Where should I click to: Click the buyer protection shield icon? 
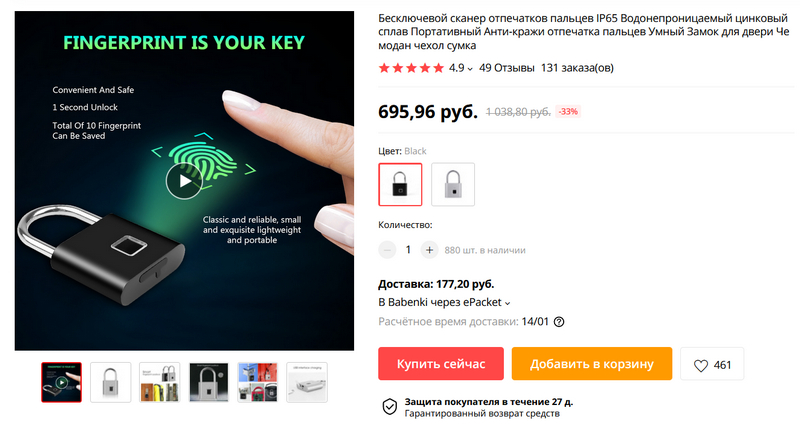pyautogui.click(x=390, y=405)
